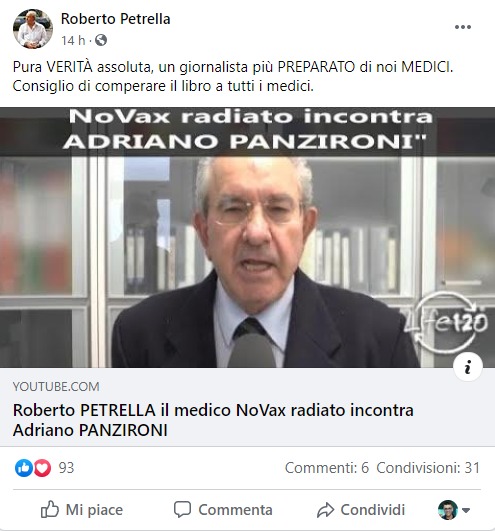Click the info 'i' icon on the link preview

point(468,367)
